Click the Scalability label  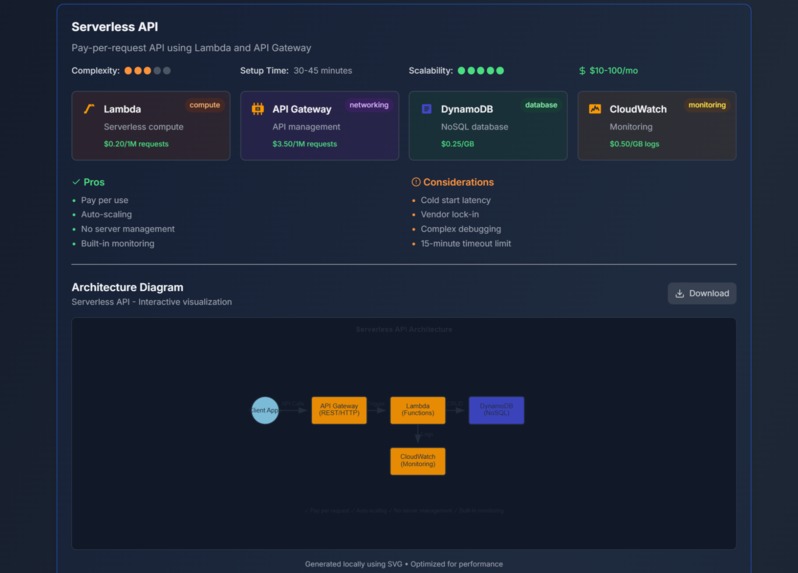pos(431,71)
